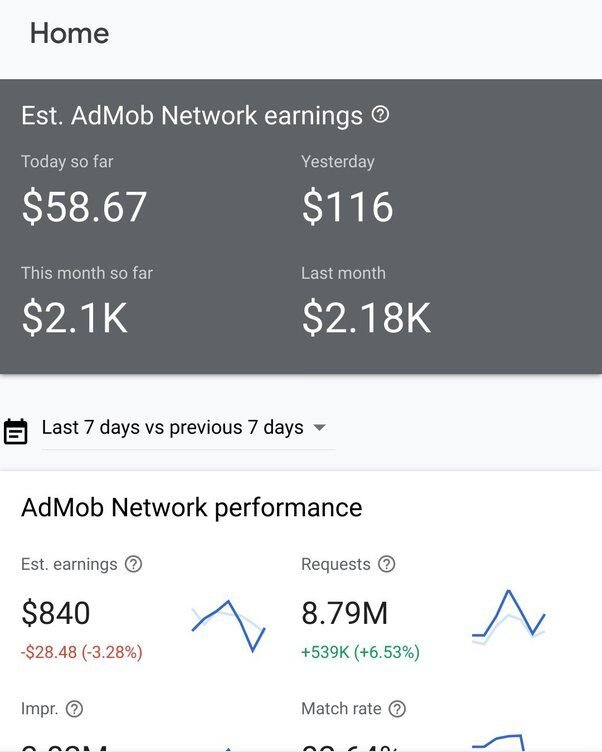Expand date range using the dropdown arrow

click(x=319, y=428)
